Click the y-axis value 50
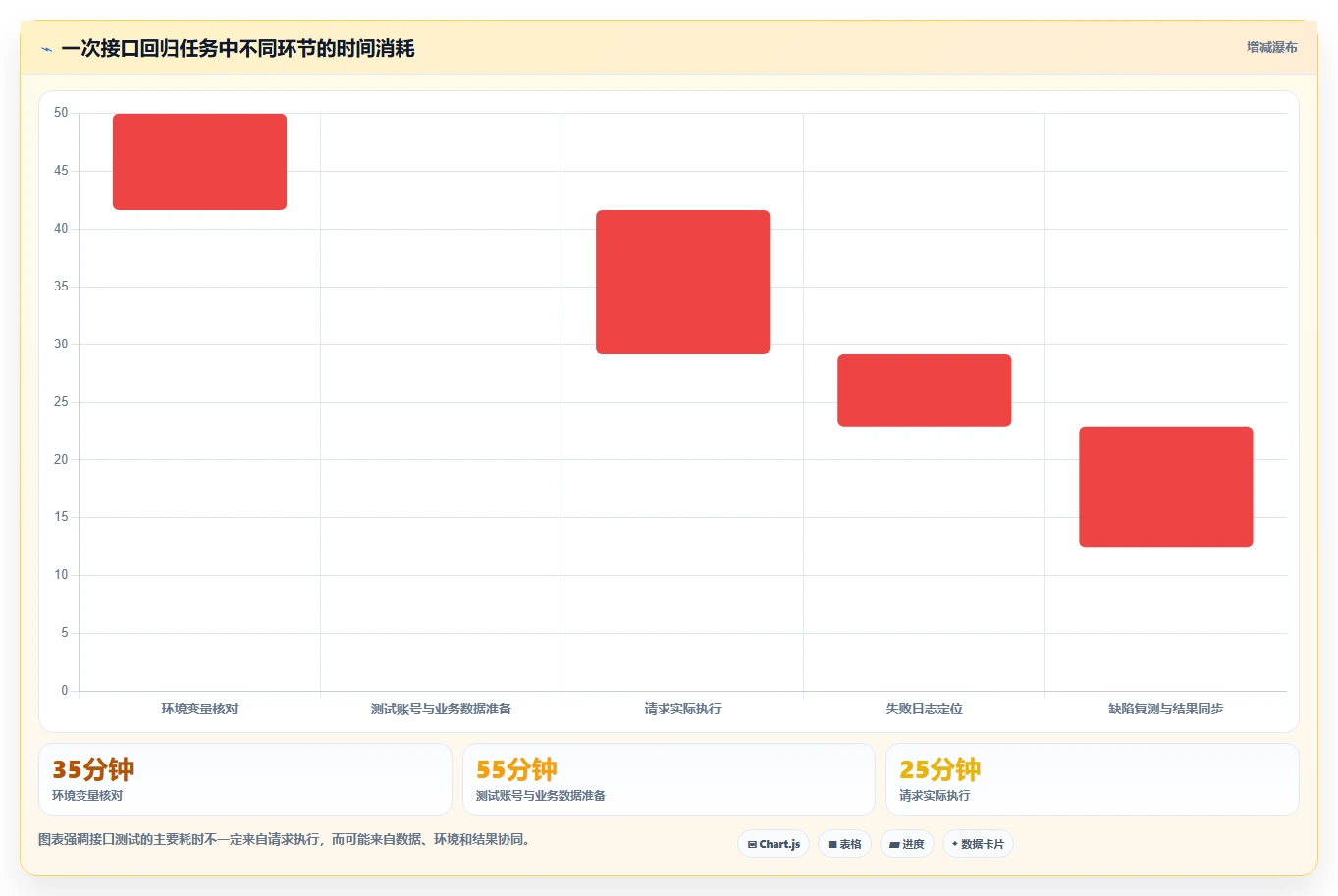Viewport: 1338px width, 896px height. [61, 113]
